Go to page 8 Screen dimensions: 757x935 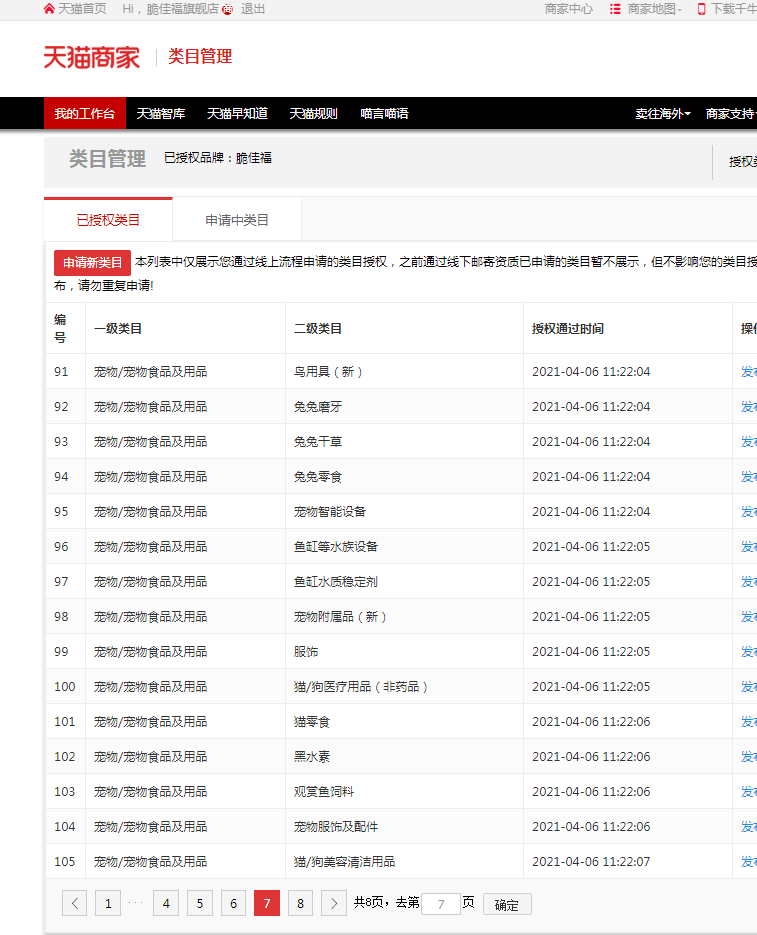[x=300, y=903]
